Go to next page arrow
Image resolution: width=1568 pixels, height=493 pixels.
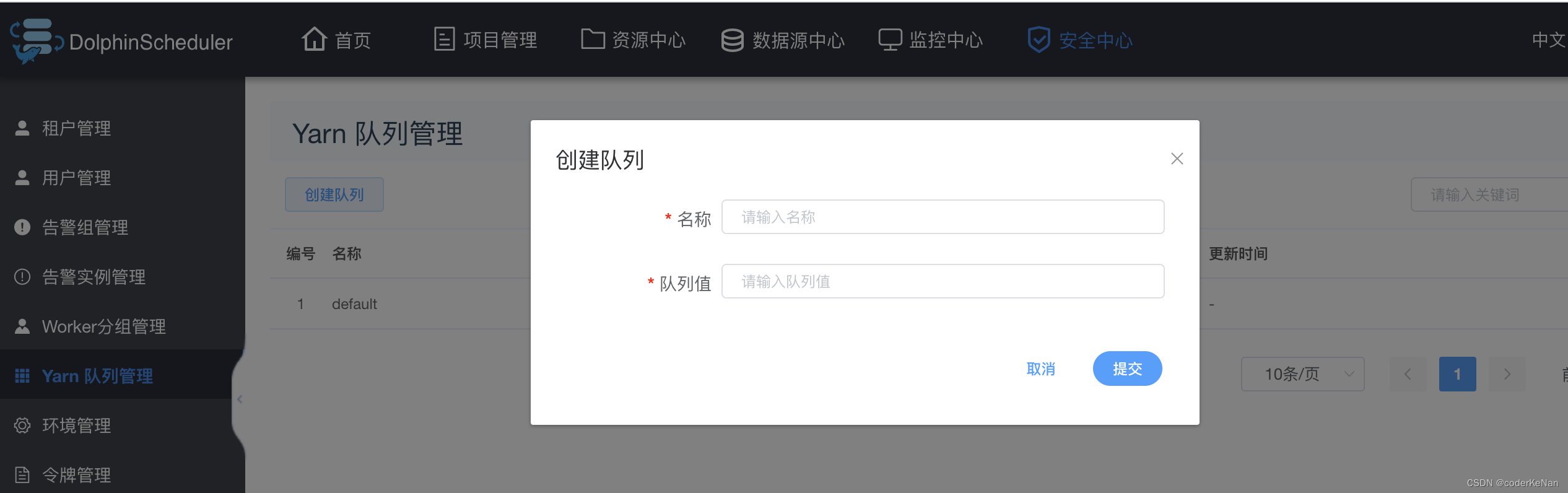coord(1507,374)
